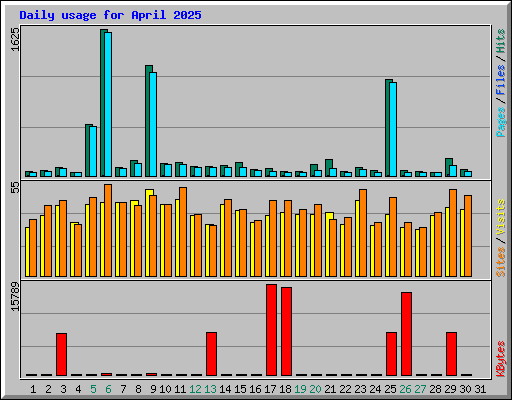Viewport: 512px width, 400px height.
Task: Click the Pages legend label
Action: pos(501,122)
